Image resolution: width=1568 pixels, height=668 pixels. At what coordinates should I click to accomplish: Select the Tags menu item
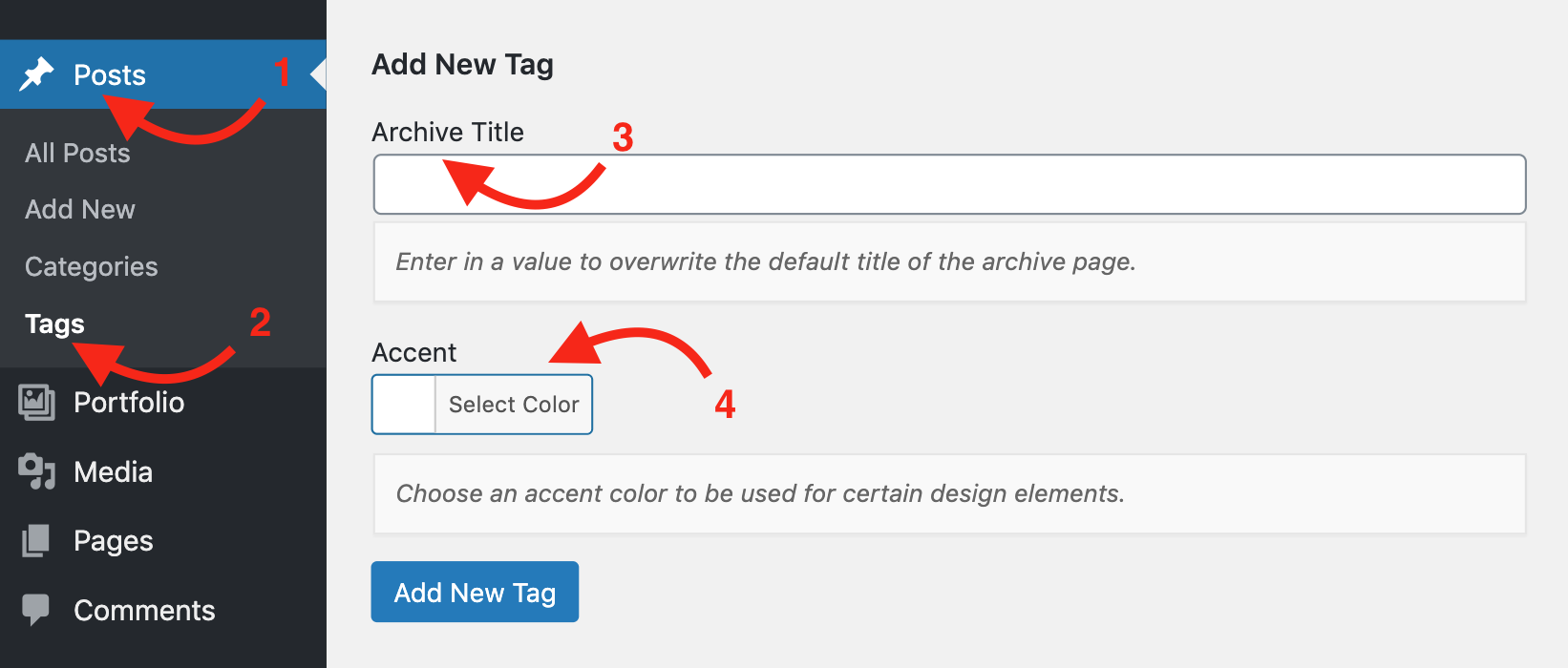click(53, 324)
